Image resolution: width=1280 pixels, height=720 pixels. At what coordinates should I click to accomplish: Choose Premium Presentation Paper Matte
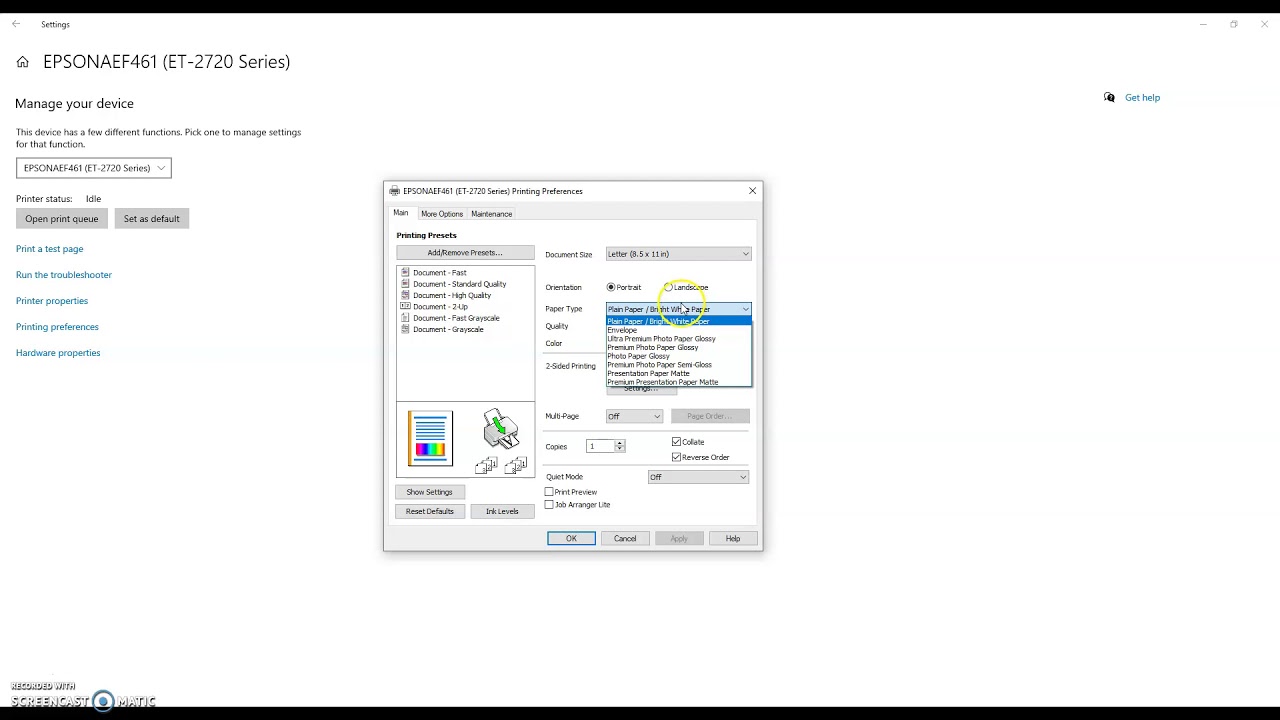[x=678, y=382]
